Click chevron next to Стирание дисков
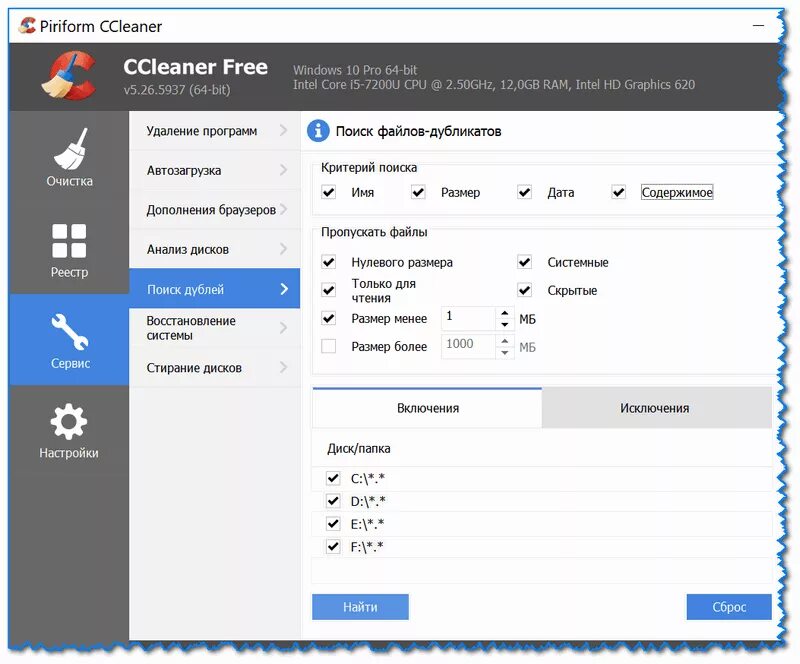The width and height of the screenshot is (800, 664). tap(284, 367)
